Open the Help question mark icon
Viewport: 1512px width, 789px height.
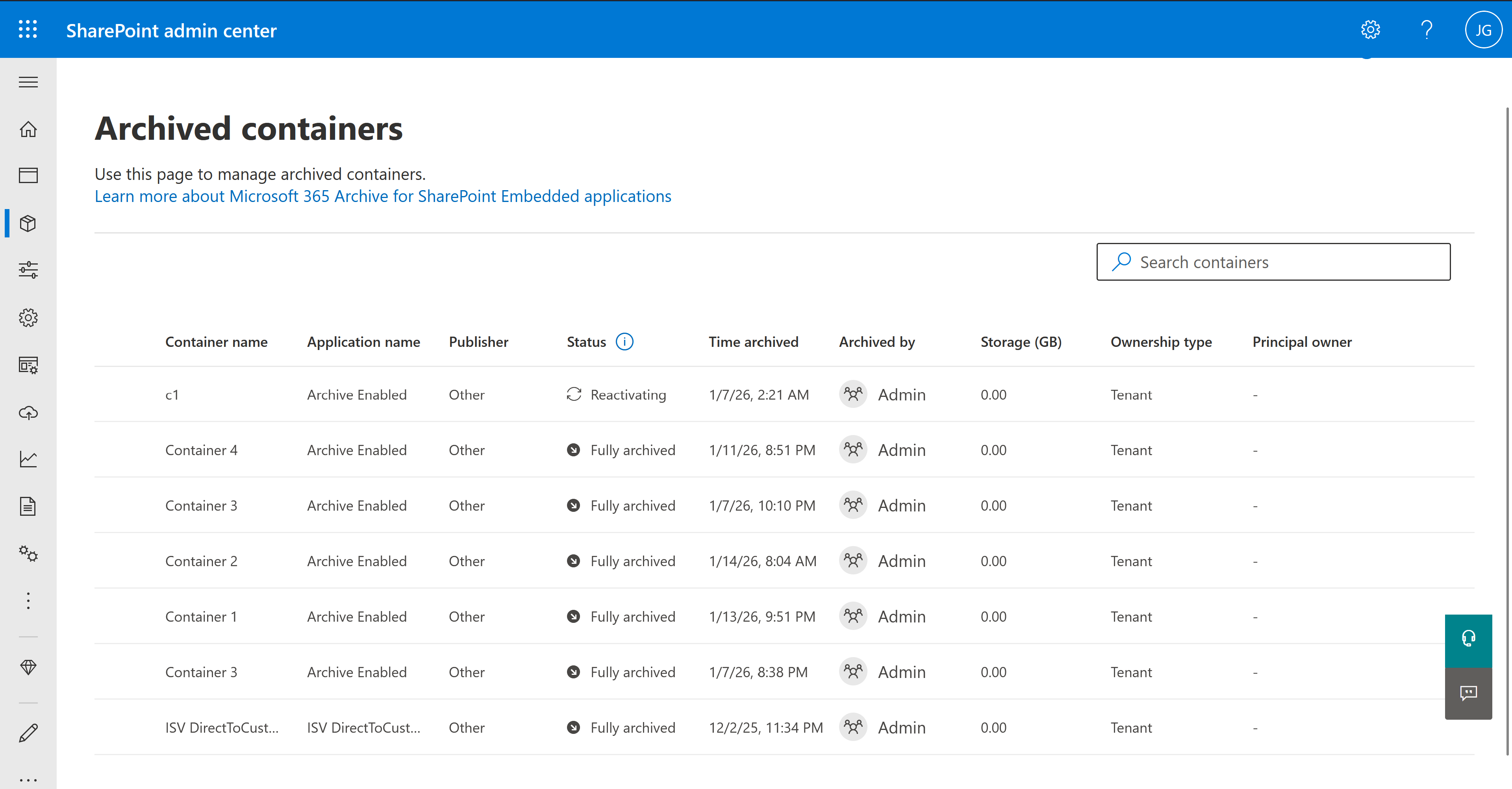pyautogui.click(x=1426, y=30)
